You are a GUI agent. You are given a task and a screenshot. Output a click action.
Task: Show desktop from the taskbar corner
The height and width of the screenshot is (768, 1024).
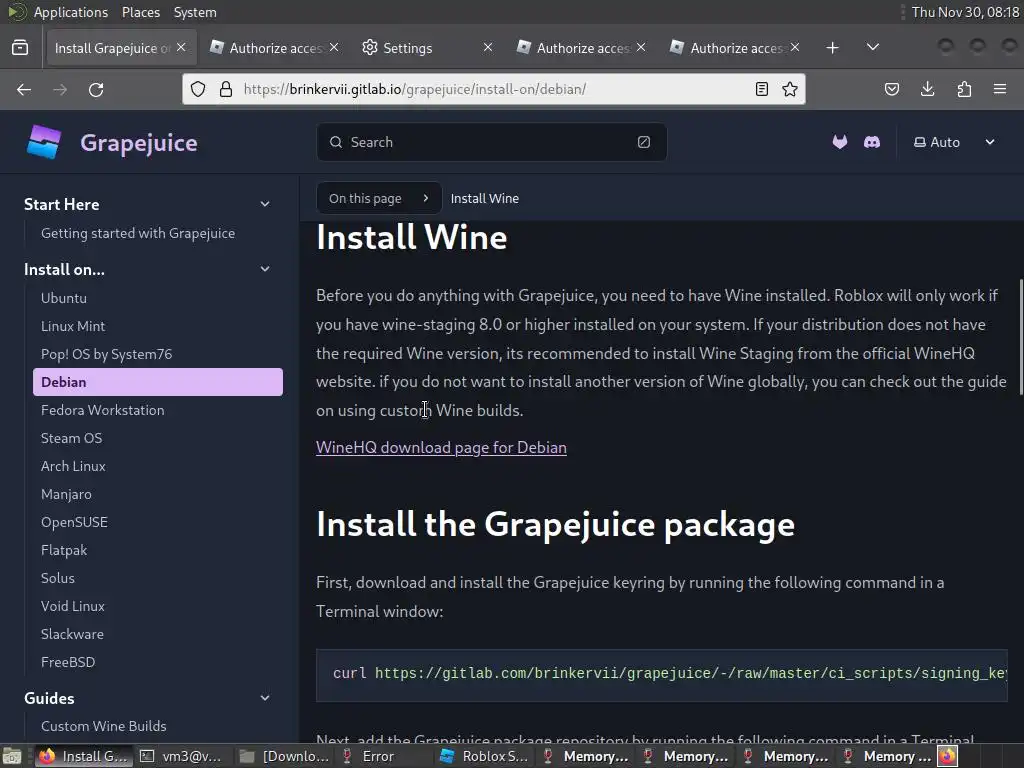pos(12,756)
